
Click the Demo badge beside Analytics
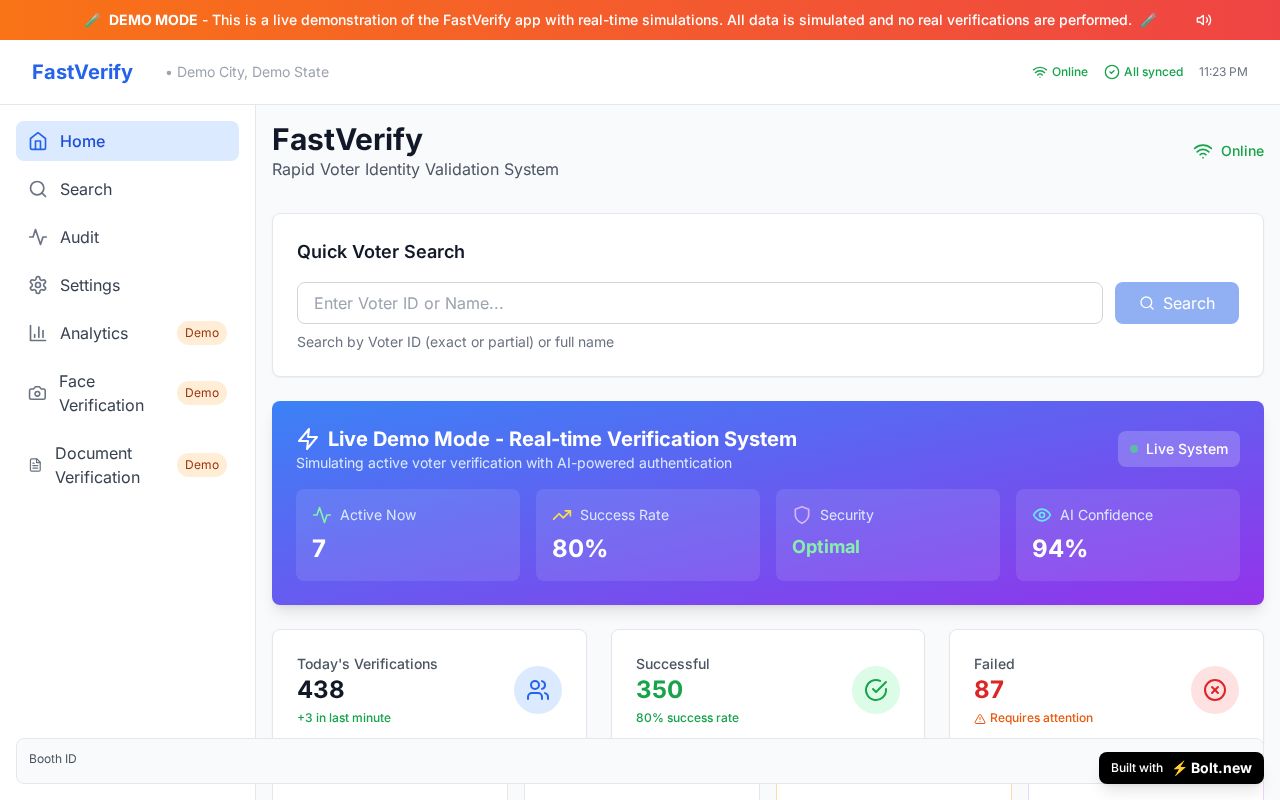click(202, 333)
